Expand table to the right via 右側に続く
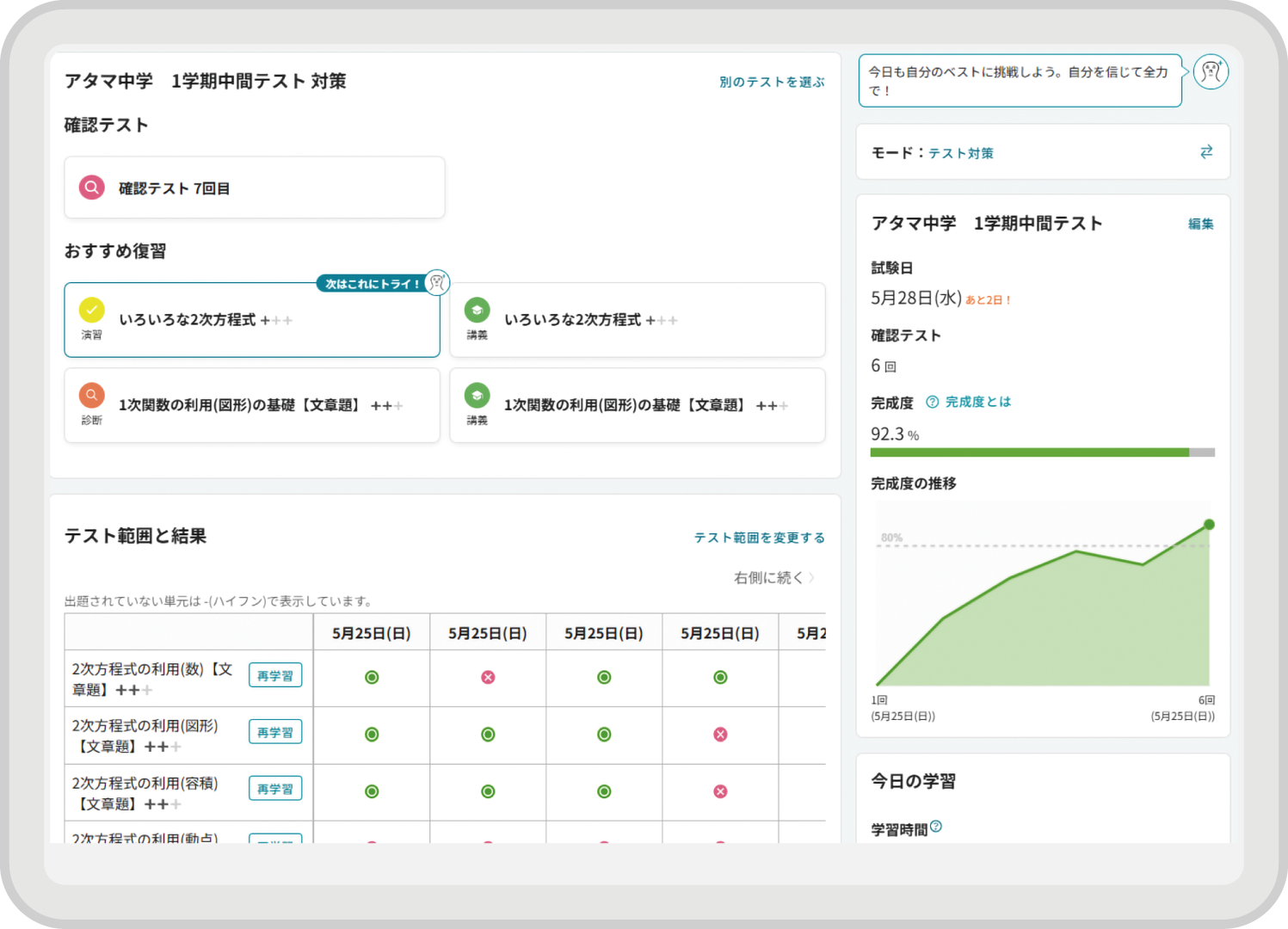The width and height of the screenshot is (1288, 929). coord(773,577)
